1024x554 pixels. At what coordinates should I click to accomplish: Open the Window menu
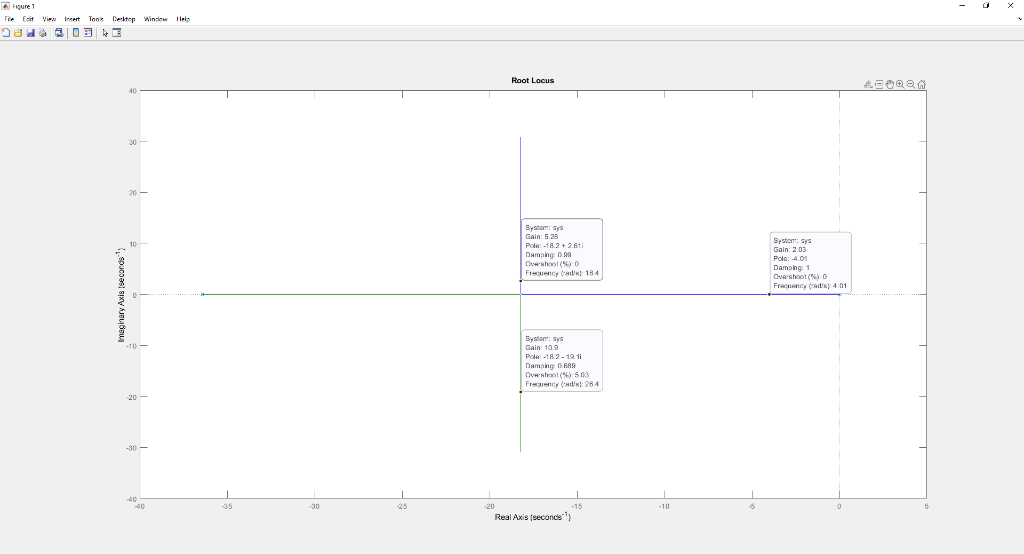[x=155, y=19]
